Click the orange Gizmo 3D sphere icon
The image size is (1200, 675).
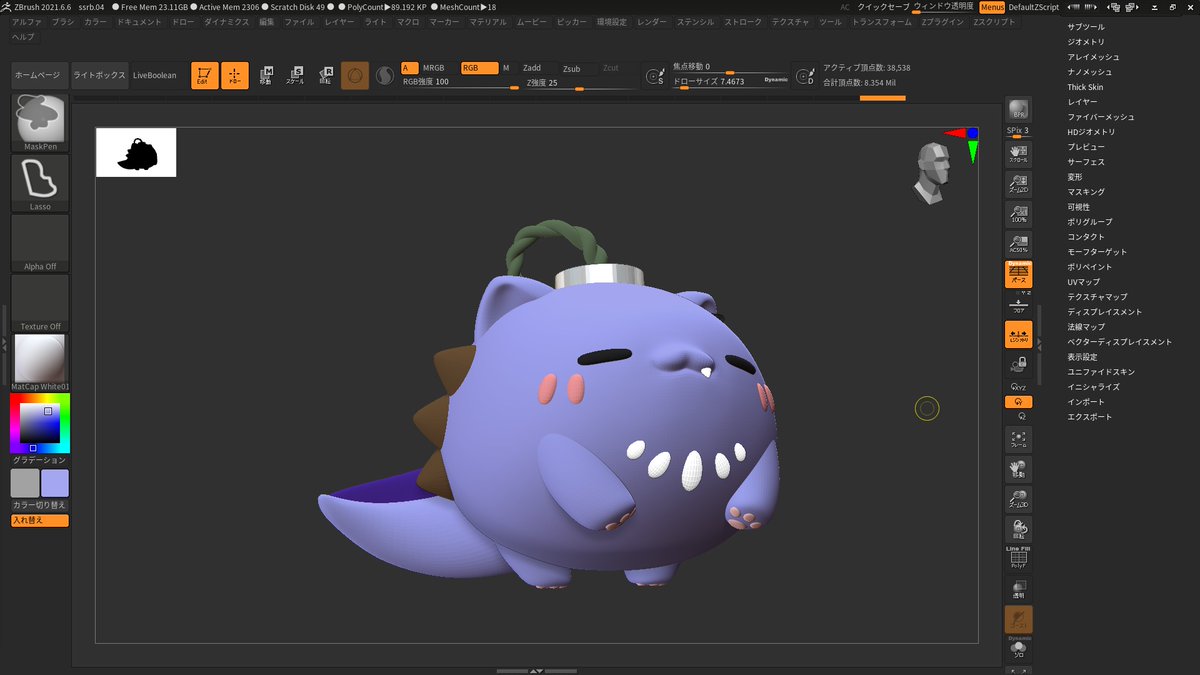tap(355, 75)
